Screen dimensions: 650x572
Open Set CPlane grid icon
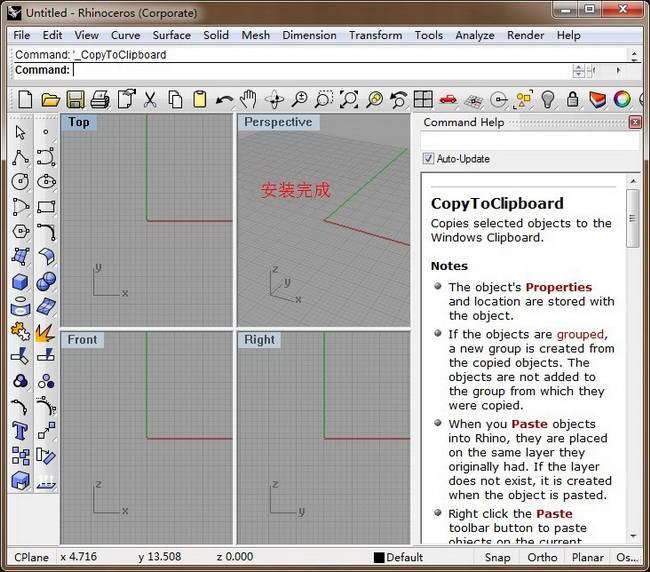473,100
